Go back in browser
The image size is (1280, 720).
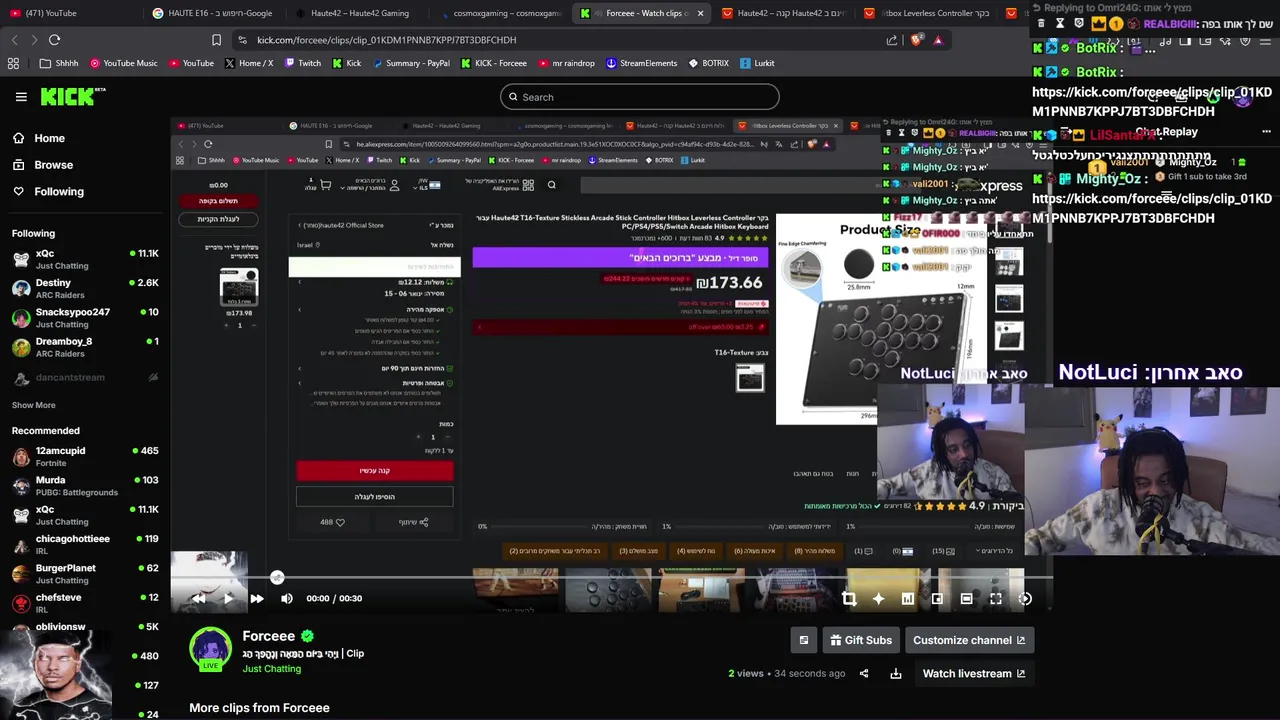pyautogui.click(x=14, y=39)
